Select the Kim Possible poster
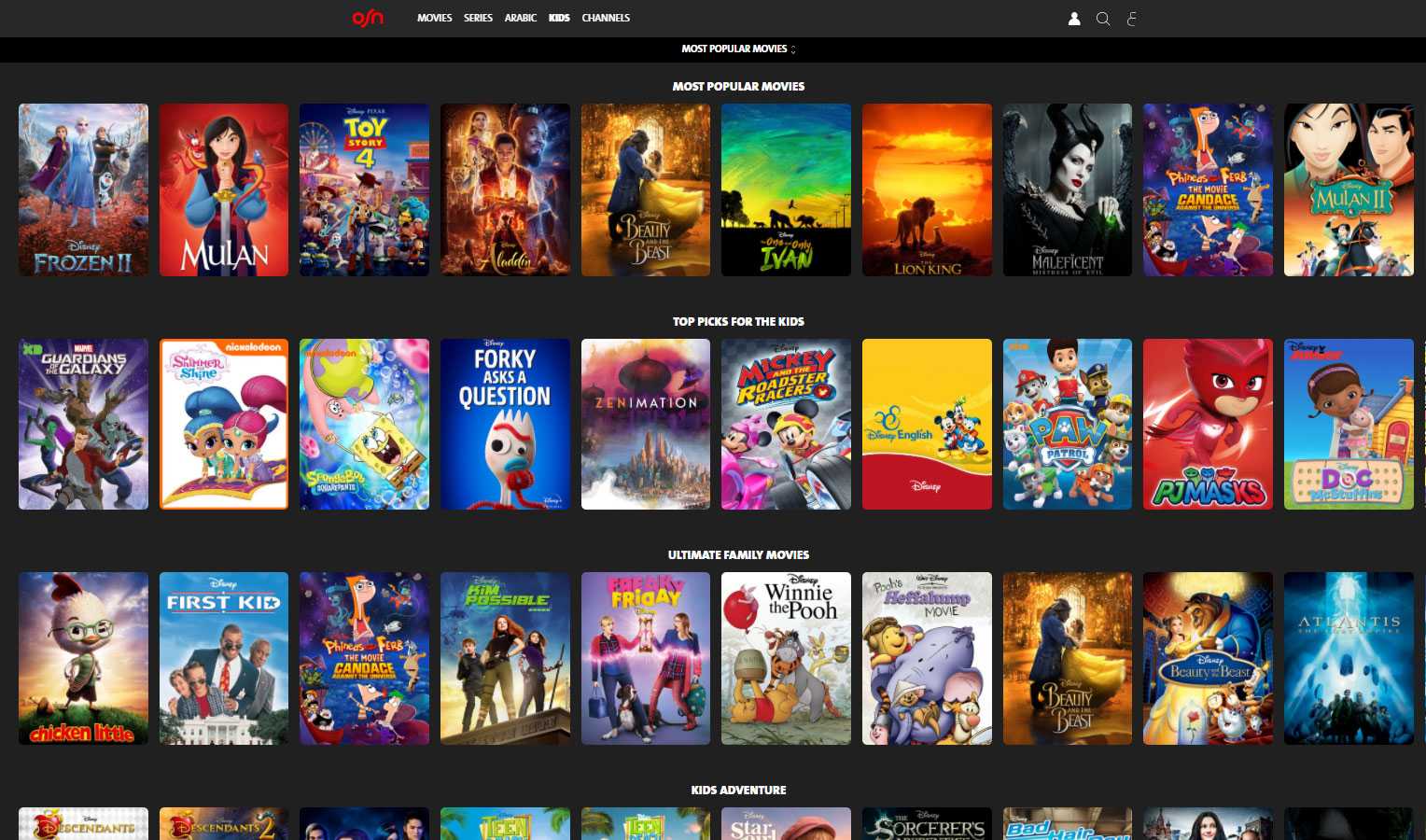This screenshot has height=840, width=1426. coord(505,658)
